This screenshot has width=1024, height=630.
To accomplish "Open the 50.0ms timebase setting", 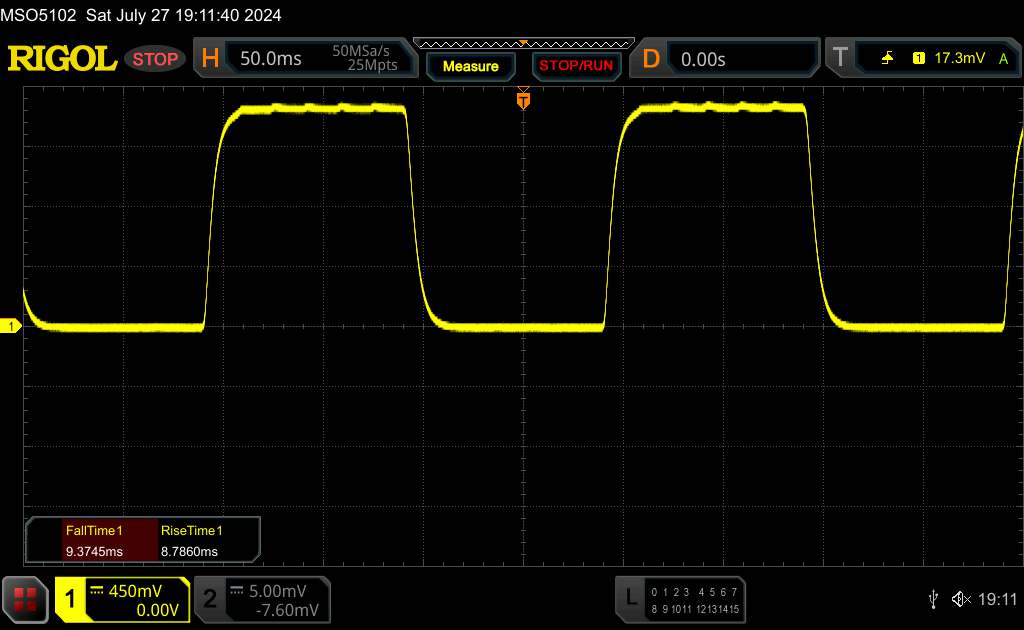I will point(271,59).
